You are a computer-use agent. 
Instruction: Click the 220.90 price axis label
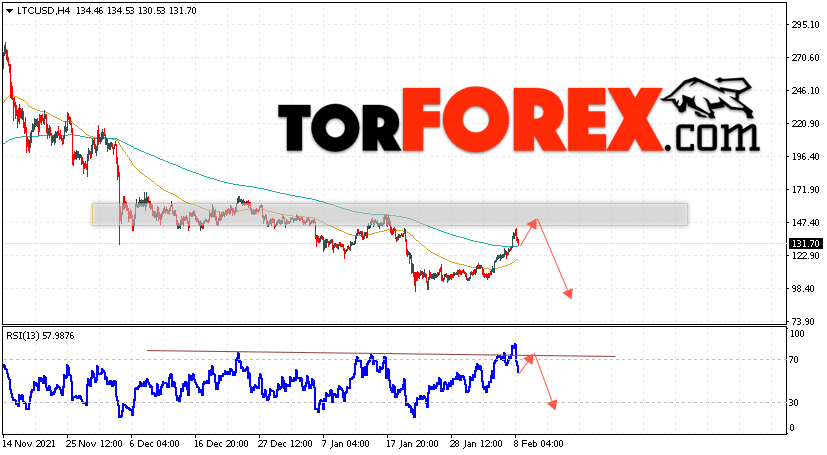point(805,124)
